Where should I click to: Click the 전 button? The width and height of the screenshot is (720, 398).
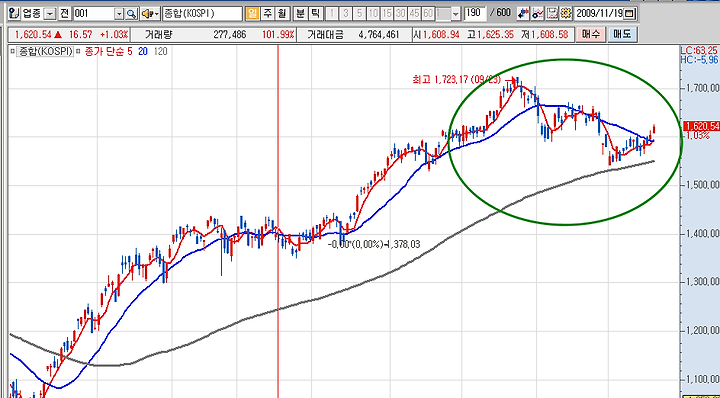64,14
